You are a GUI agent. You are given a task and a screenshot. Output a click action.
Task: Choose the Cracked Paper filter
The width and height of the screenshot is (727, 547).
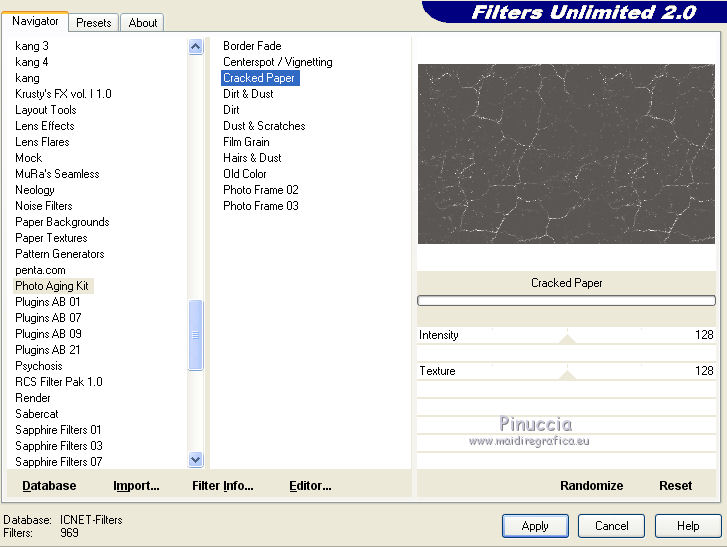point(260,78)
